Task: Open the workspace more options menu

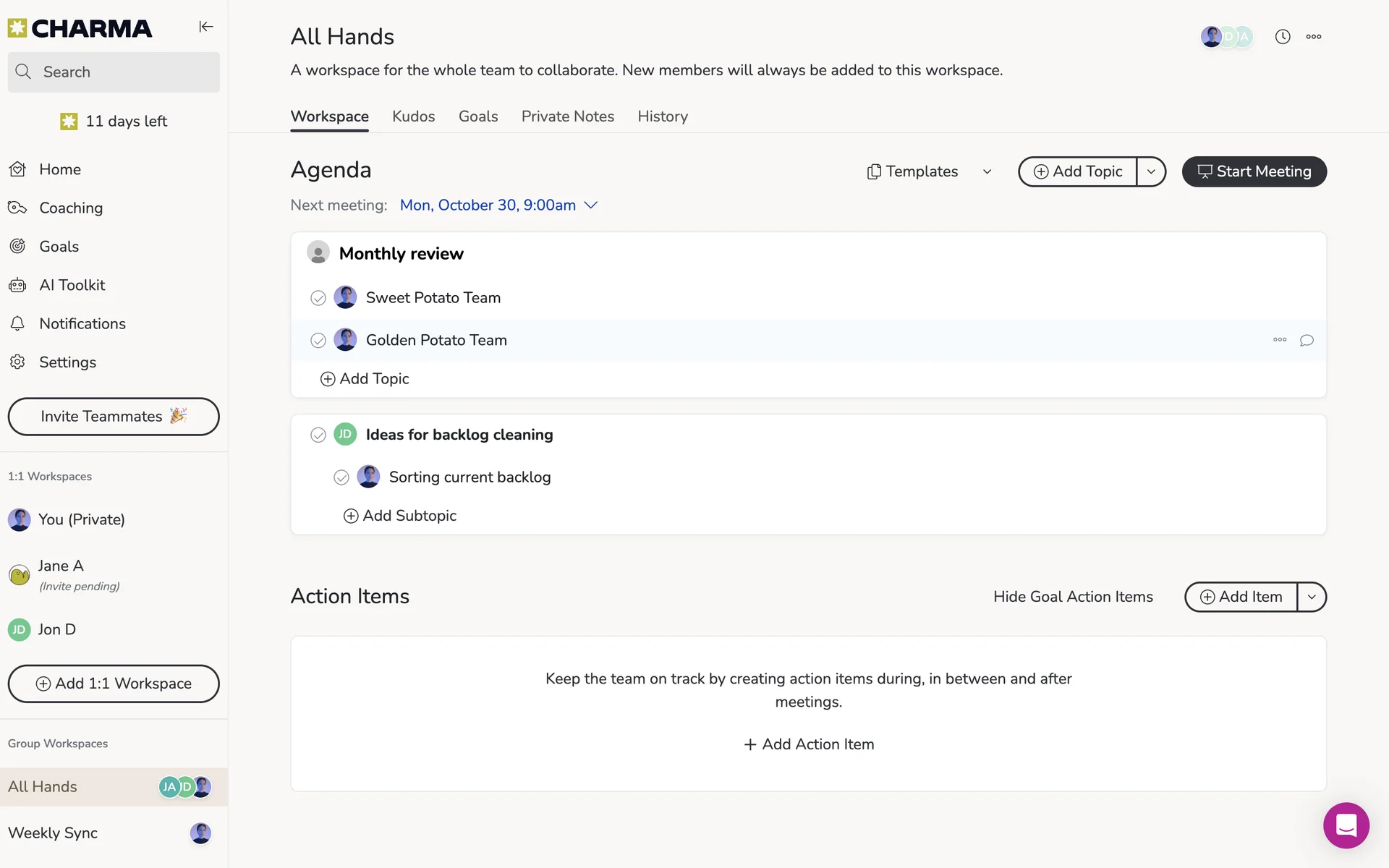Action: click(1313, 37)
